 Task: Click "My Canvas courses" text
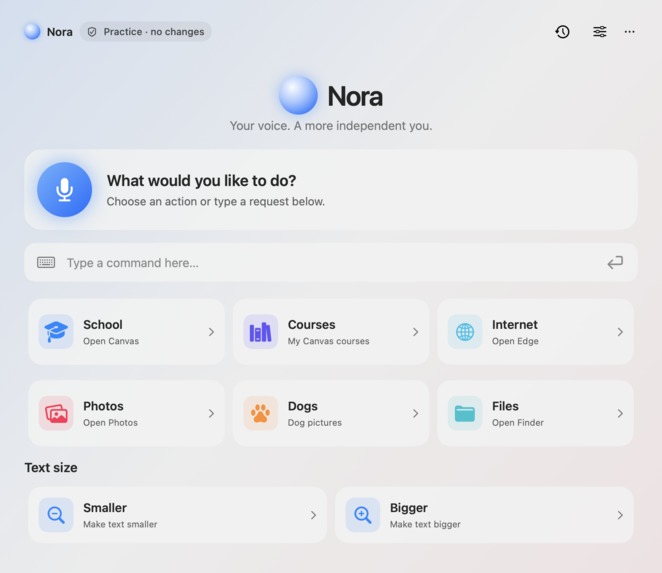point(328,341)
